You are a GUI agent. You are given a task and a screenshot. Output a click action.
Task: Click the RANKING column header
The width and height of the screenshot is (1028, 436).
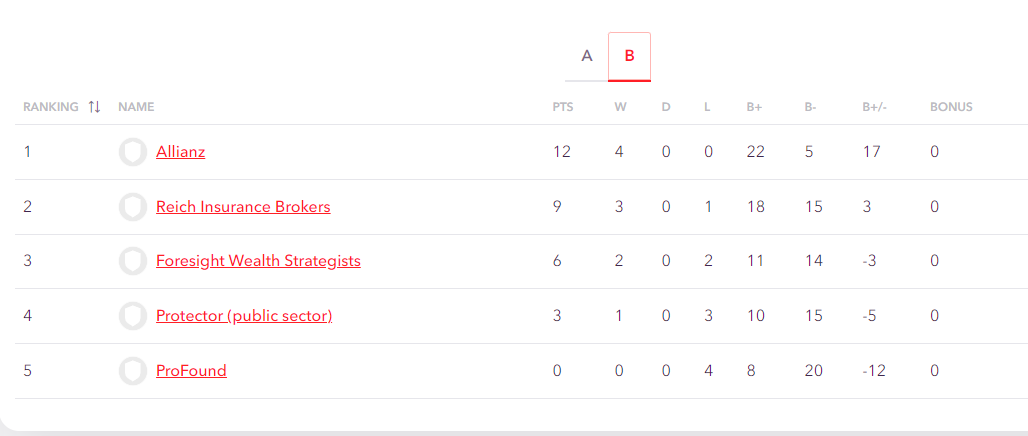click(x=51, y=107)
